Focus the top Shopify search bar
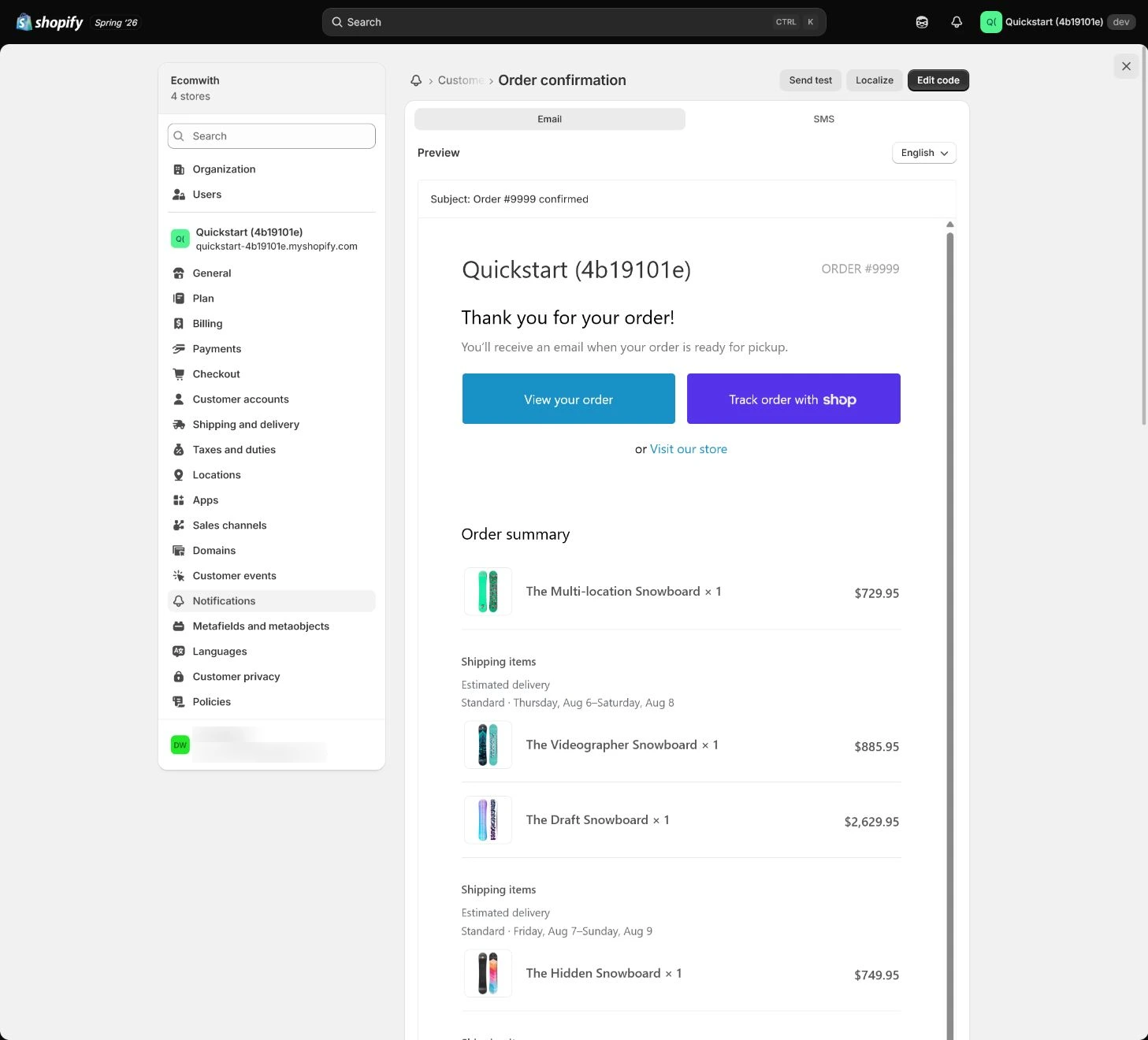 point(574,22)
